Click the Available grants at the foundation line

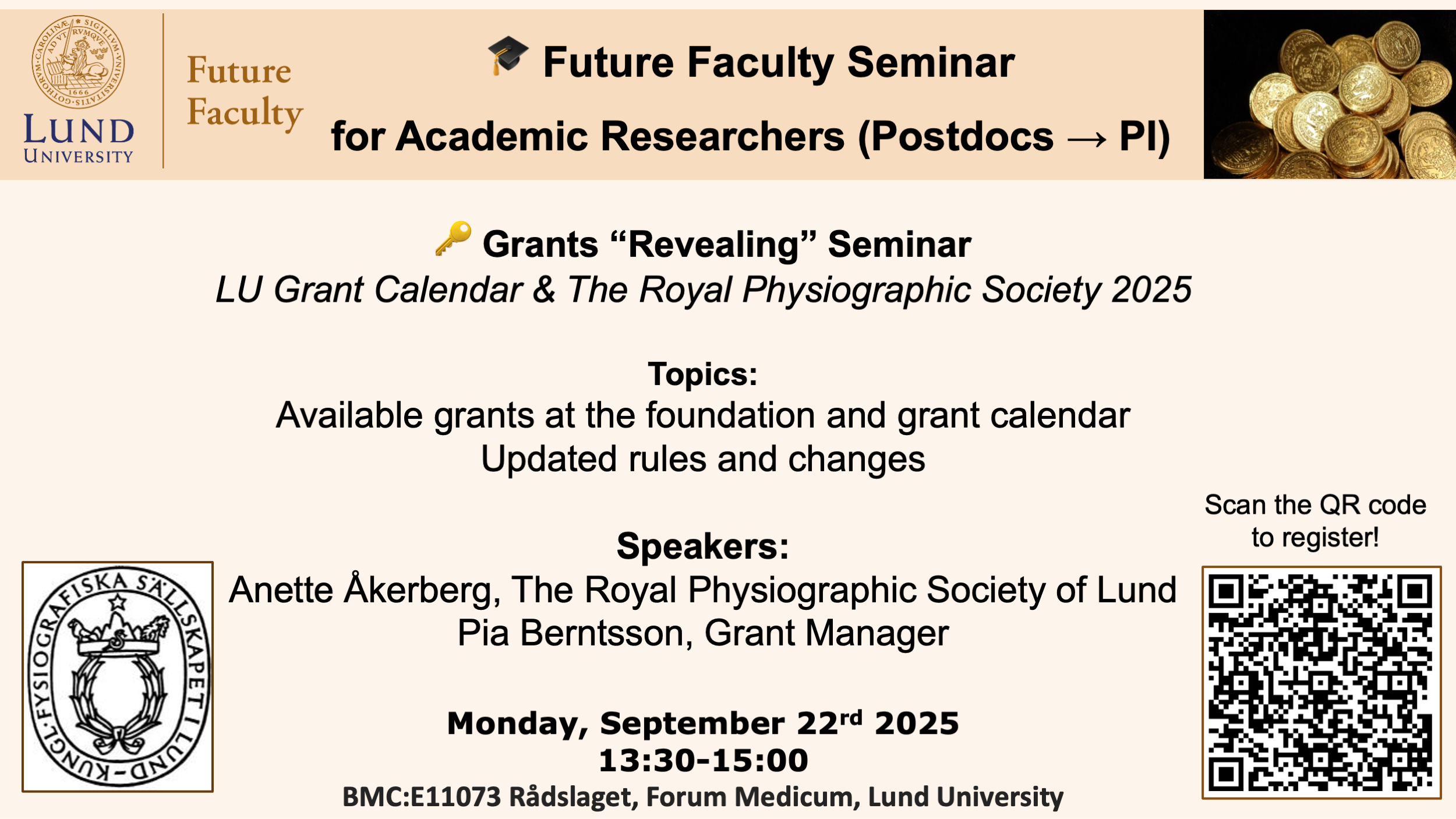tap(702, 415)
